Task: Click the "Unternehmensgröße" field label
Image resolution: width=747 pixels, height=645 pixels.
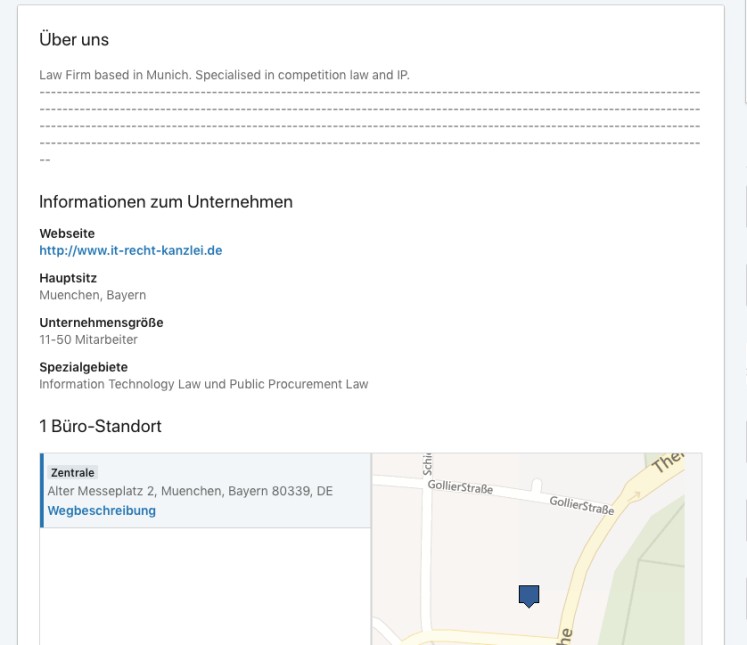Action: coord(101,323)
